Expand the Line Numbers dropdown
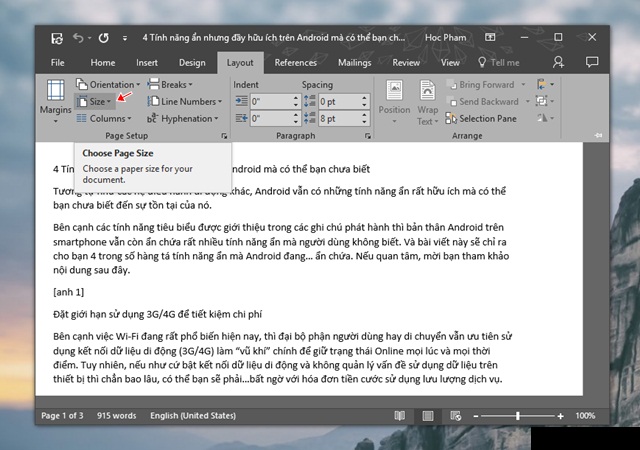 (x=187, y=102)
